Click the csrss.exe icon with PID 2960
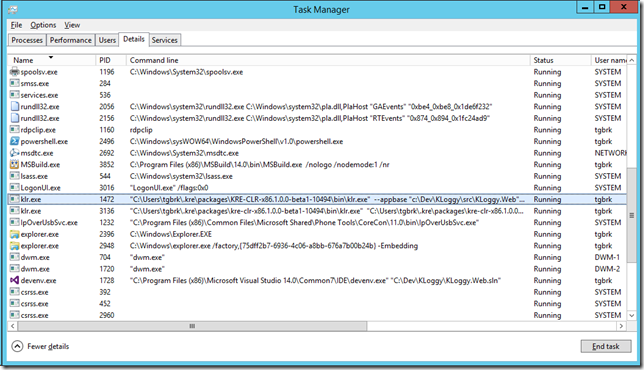Screen dimensions: 644x370 [14, 315]
